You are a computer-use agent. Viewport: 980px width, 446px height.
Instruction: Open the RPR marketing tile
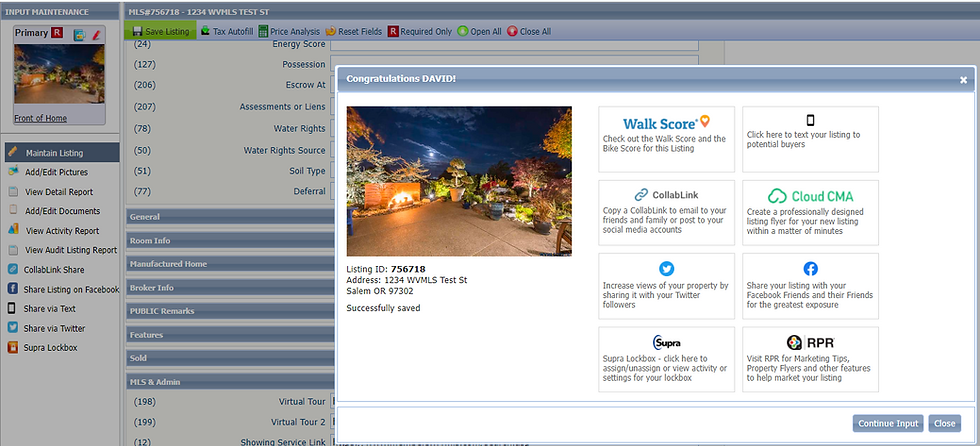(x=810, y=359)
